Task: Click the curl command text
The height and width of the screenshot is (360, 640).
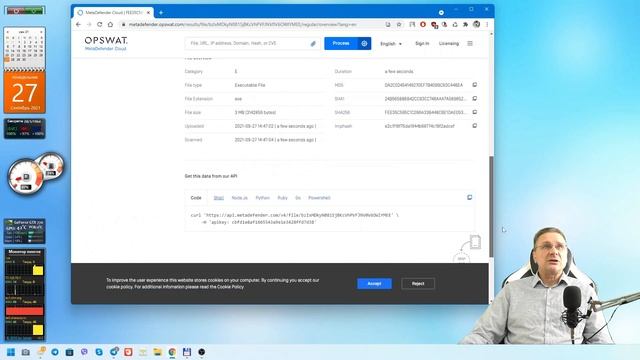Action: (294, 218)
